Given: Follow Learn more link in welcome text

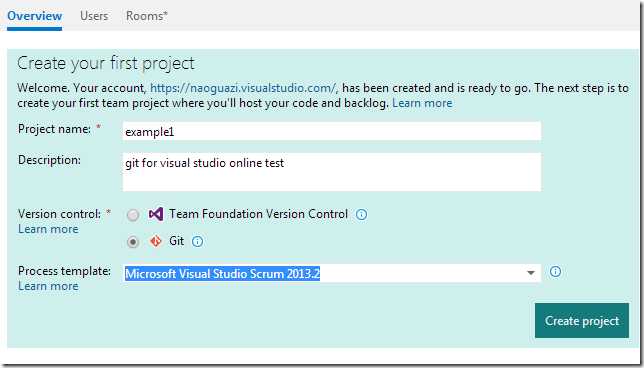Looking at the screenshot, I should (422, 103).
